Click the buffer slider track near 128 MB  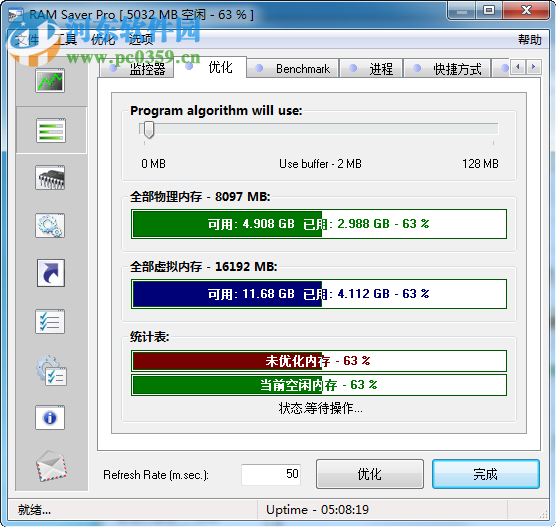click(493, 129)
